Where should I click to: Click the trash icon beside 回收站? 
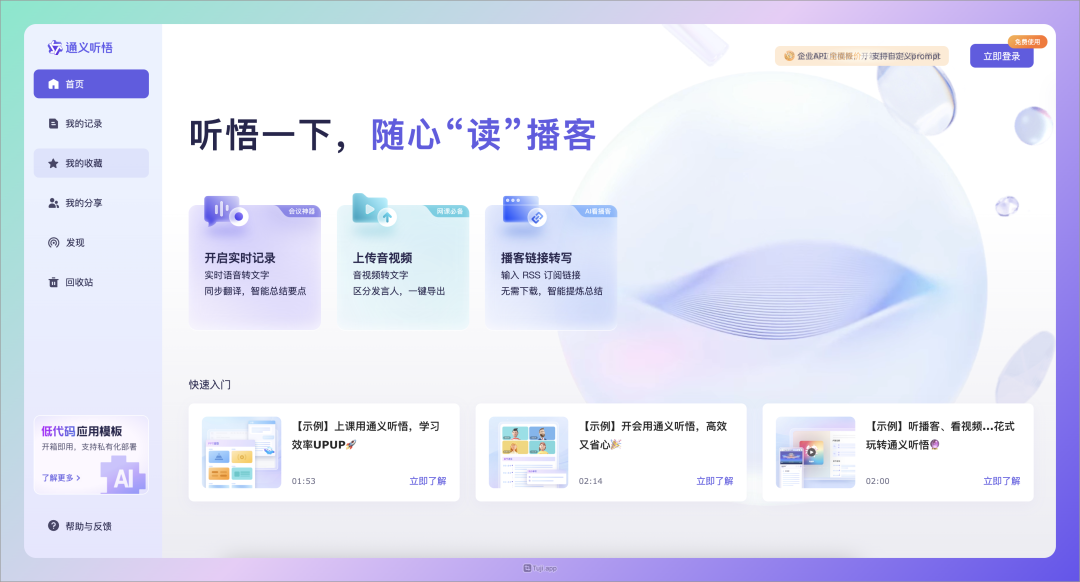pos(54,282)
